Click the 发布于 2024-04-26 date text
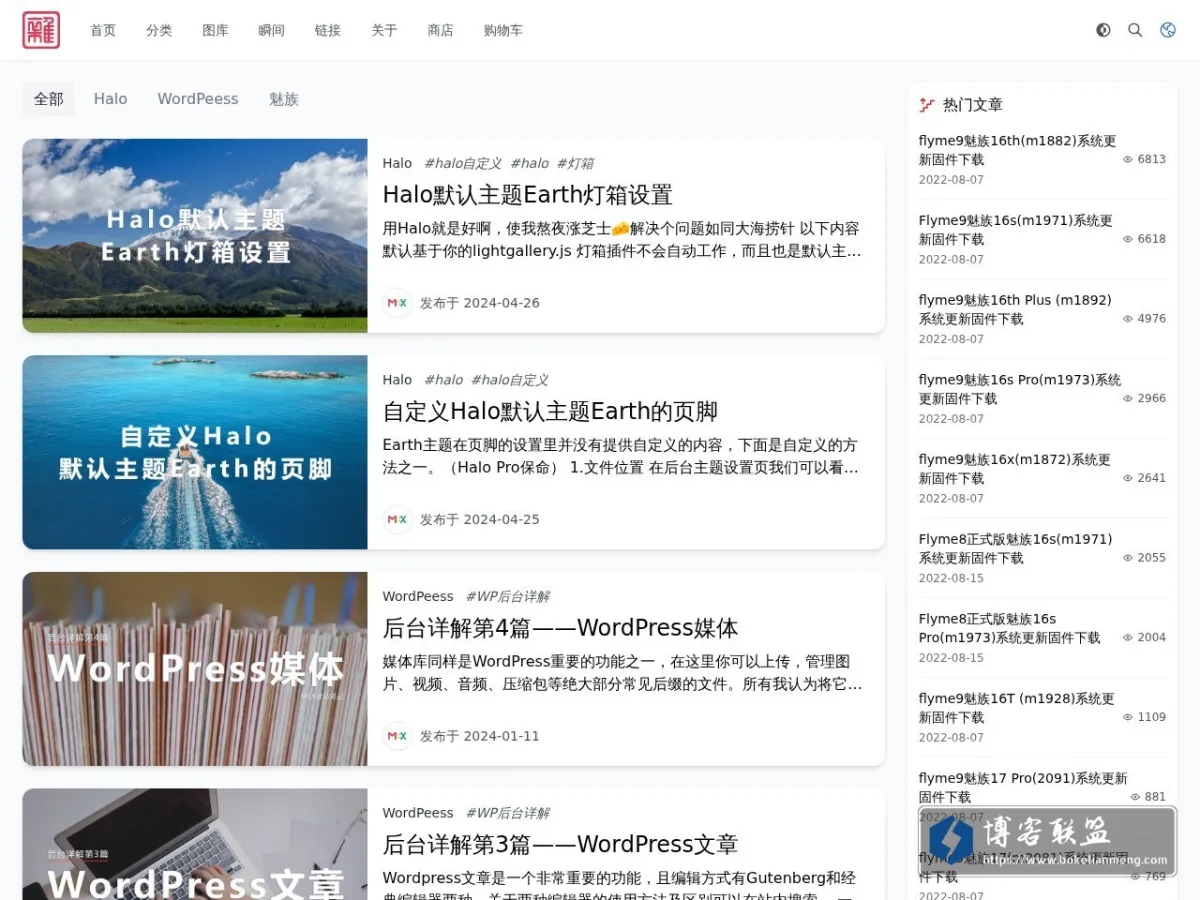1200x900 pixels. 479,303
